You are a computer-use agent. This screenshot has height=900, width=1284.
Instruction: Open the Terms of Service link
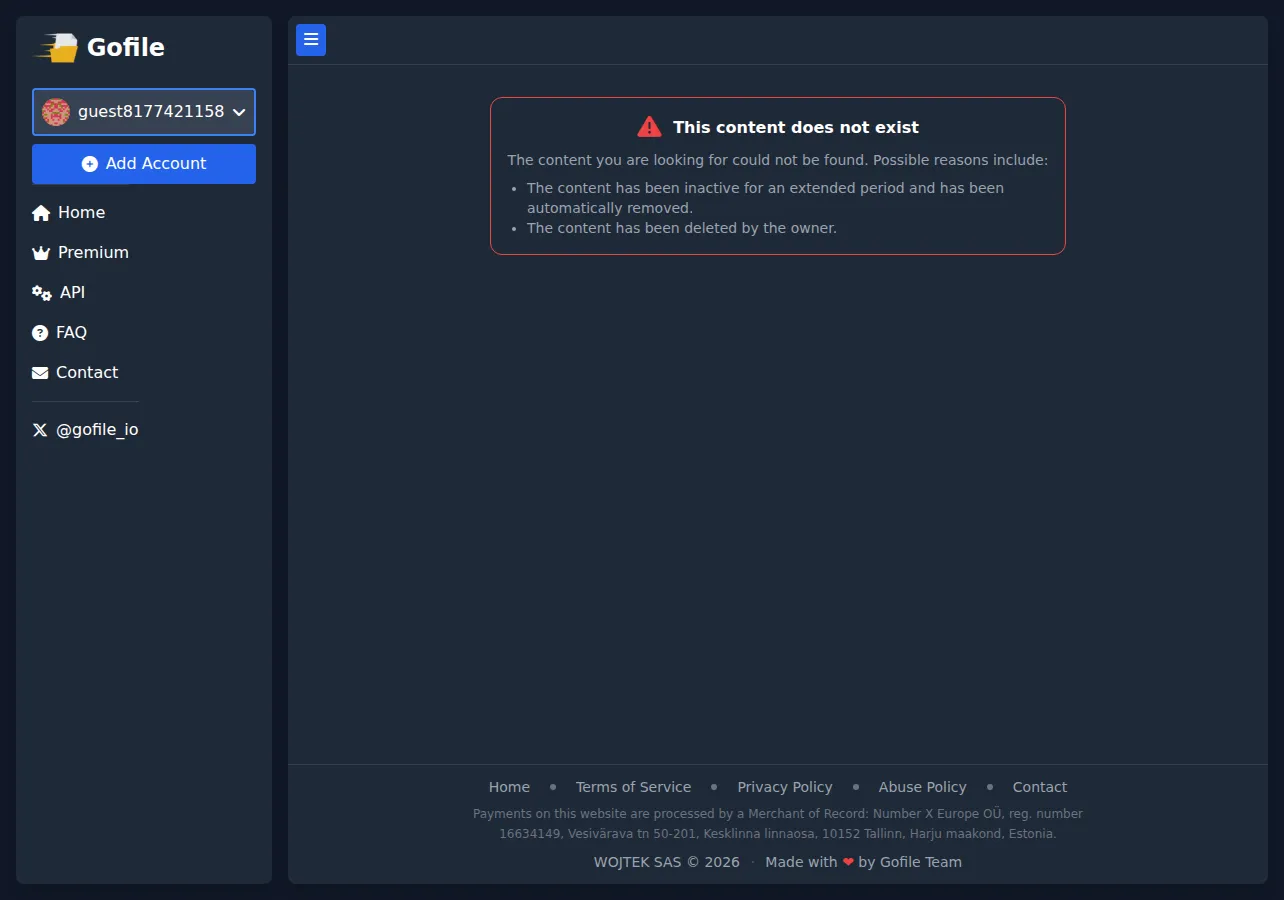click(x=633, y=787)
